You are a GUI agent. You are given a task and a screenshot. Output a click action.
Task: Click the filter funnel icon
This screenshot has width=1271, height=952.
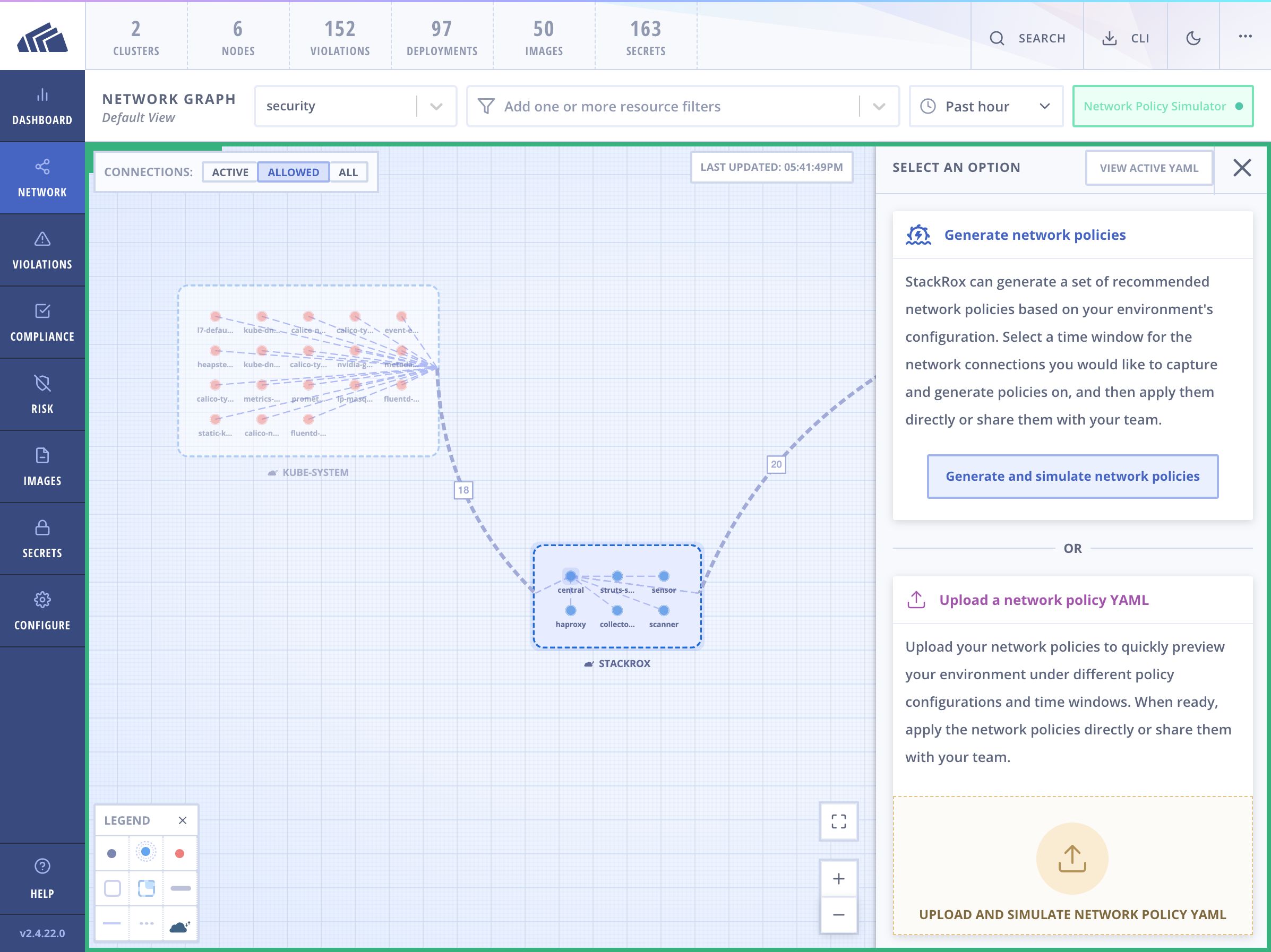click(x=486, y=106)
